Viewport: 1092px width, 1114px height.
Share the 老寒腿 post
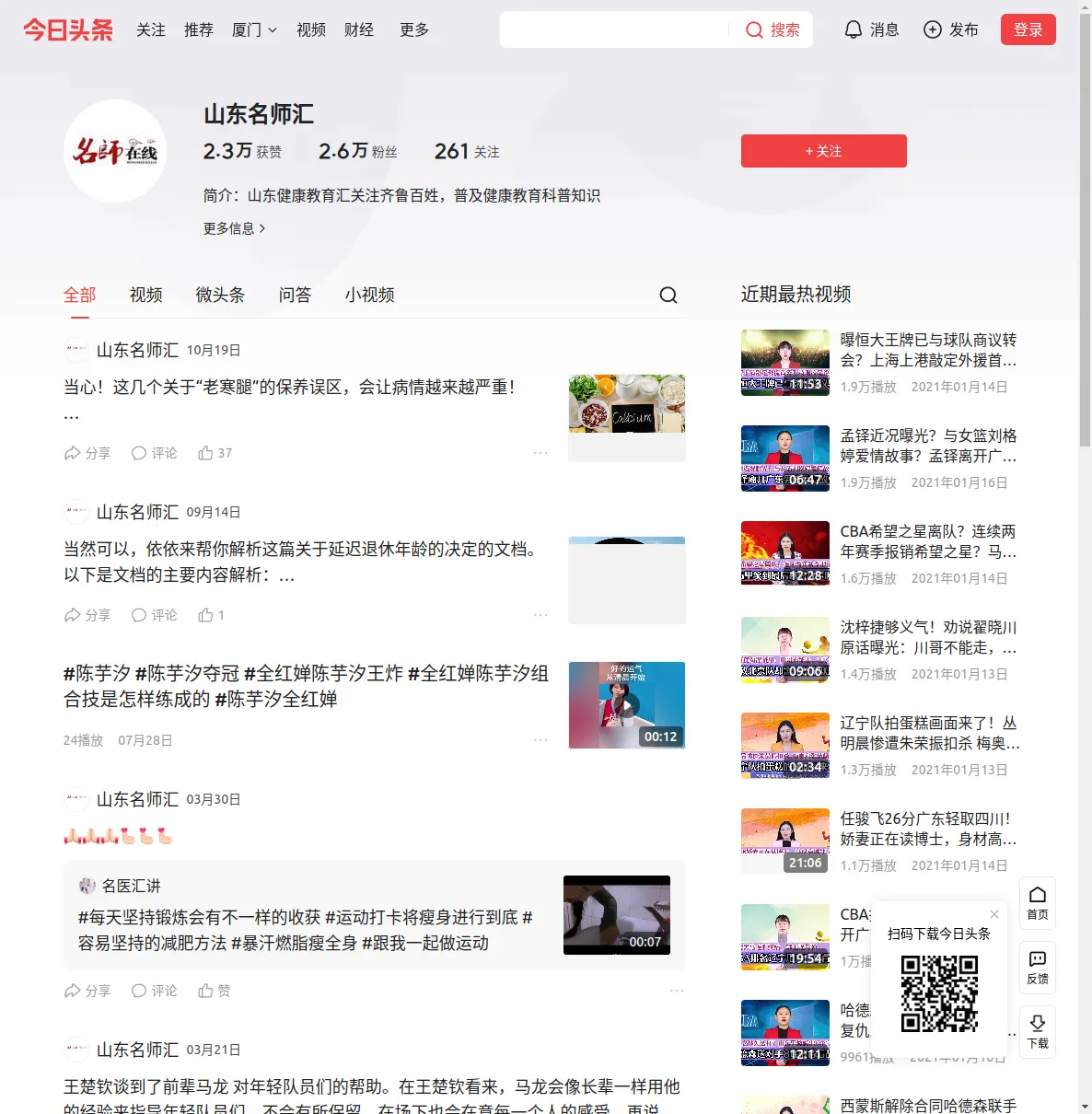click(87, 453)
